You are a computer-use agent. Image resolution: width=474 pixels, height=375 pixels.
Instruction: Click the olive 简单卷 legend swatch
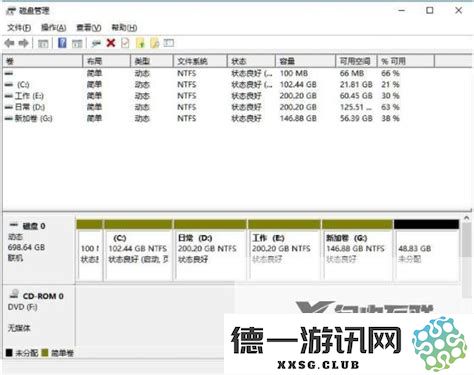coord(45,353)
